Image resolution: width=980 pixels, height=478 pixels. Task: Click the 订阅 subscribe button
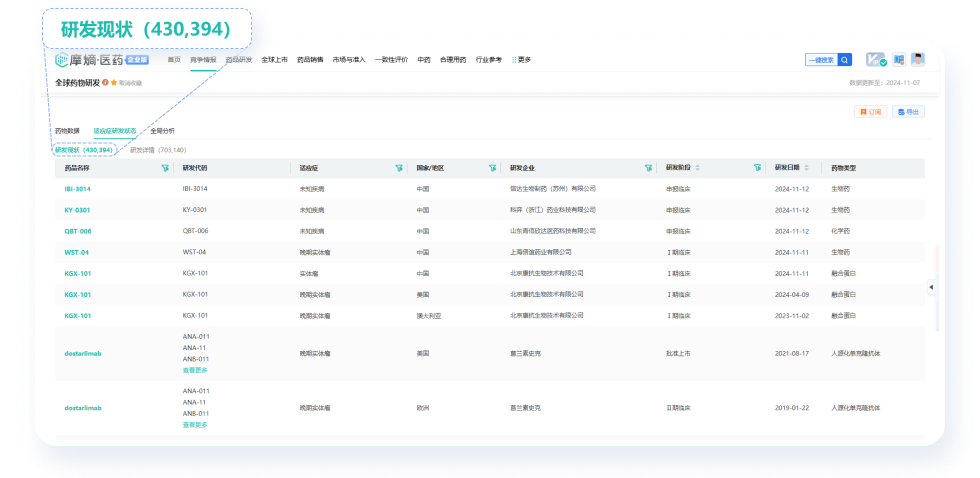(x=871, y=112)
